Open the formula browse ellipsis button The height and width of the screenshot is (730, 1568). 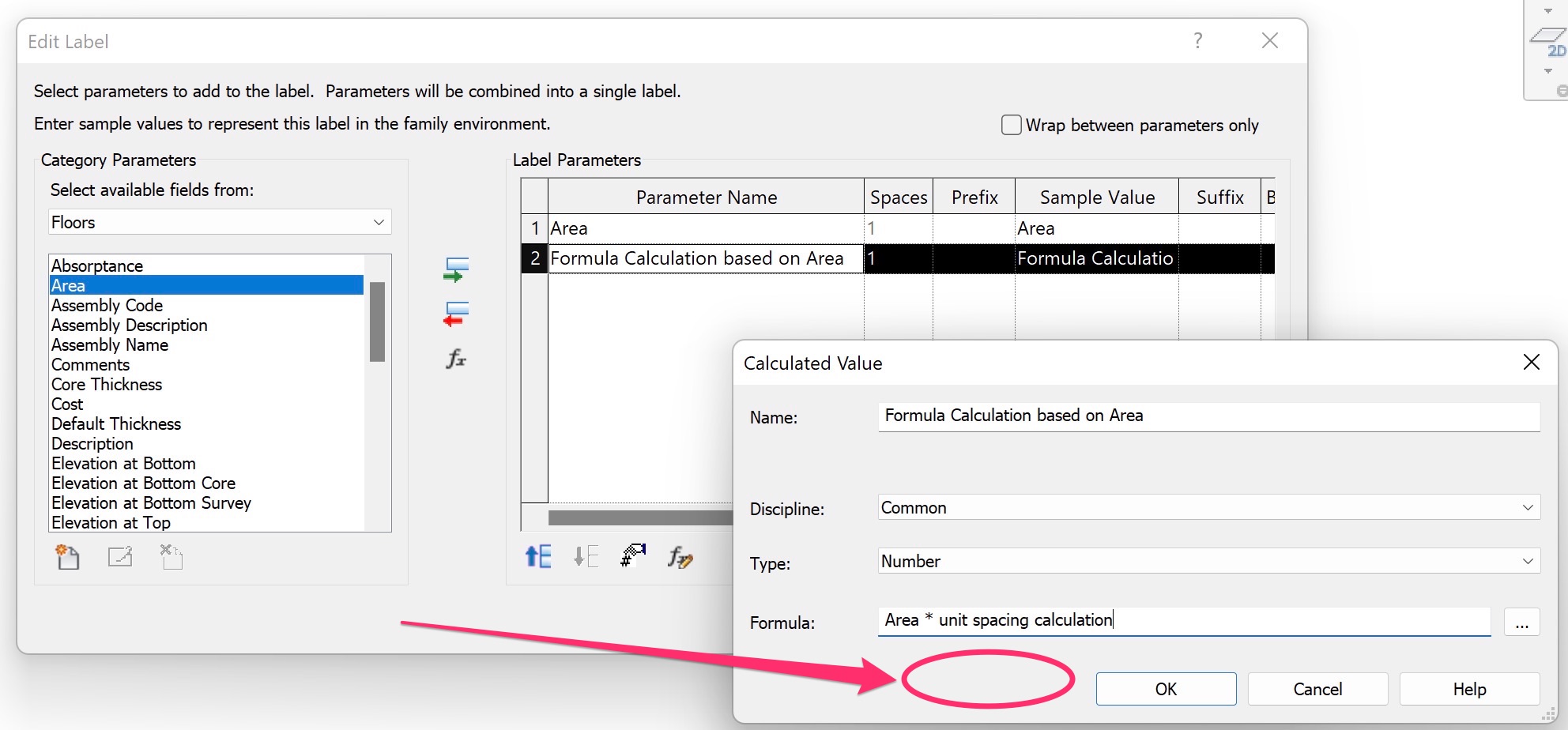point(1521,622)
